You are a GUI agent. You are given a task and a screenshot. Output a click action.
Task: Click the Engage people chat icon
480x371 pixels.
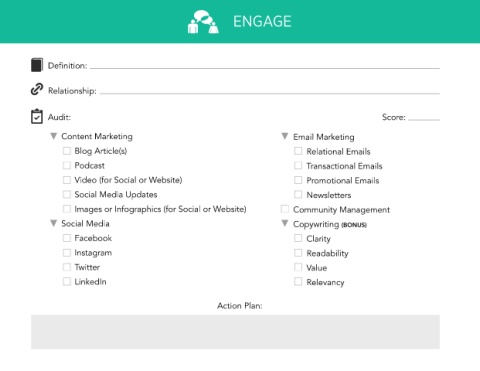click(x=203, y=22)
